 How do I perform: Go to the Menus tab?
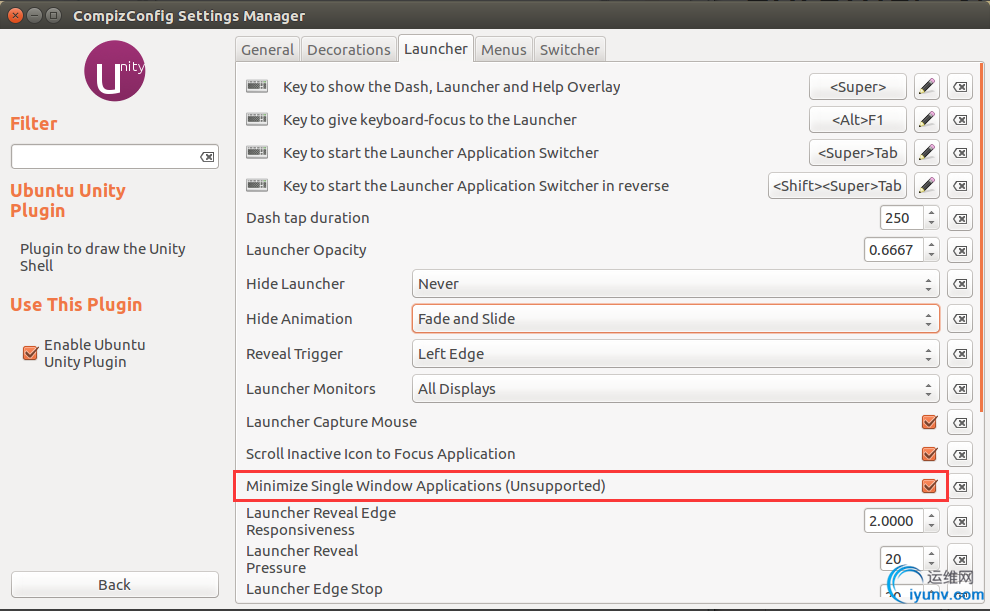pos(503,50)
